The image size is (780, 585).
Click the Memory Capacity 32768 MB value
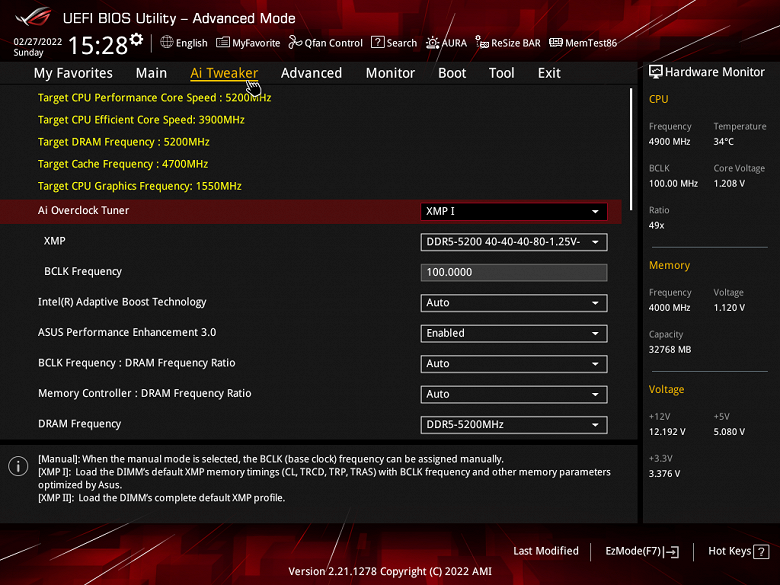pos(670,350)
